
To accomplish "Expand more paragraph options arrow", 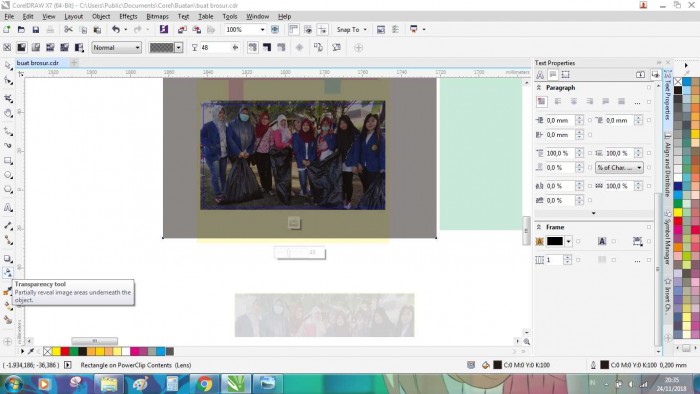I will tap(593, 213).
